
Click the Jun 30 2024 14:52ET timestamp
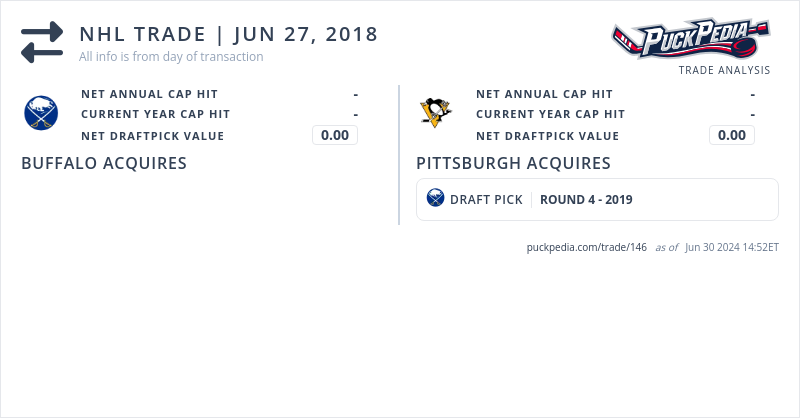732,247
